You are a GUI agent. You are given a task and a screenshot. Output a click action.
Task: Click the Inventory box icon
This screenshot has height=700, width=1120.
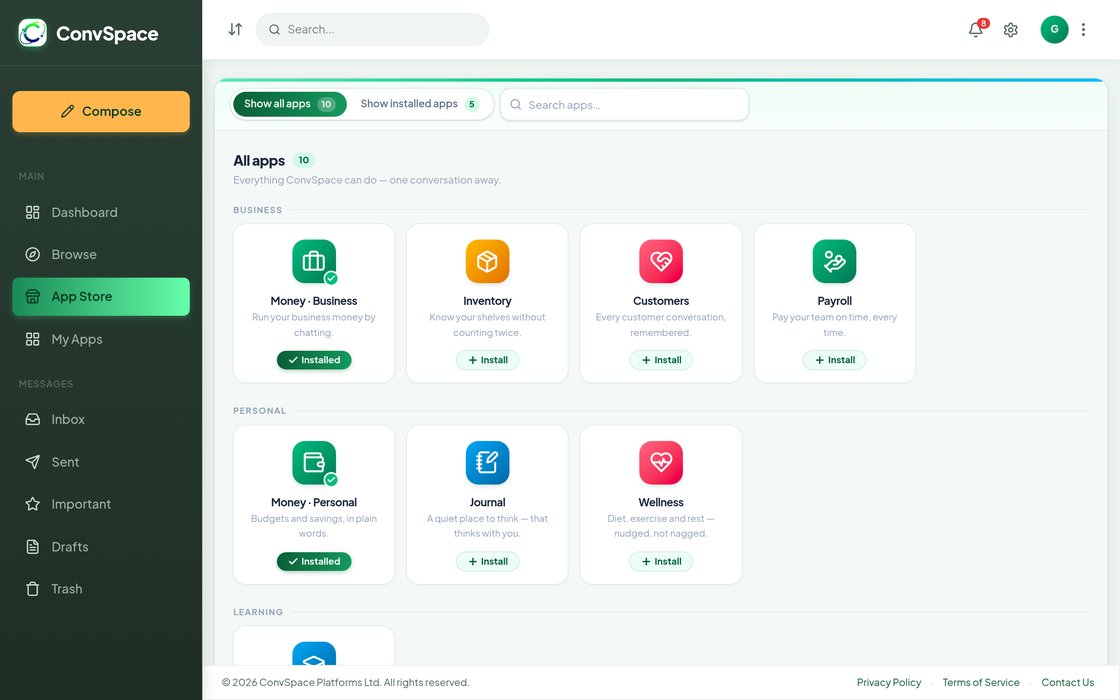[487, 261]
